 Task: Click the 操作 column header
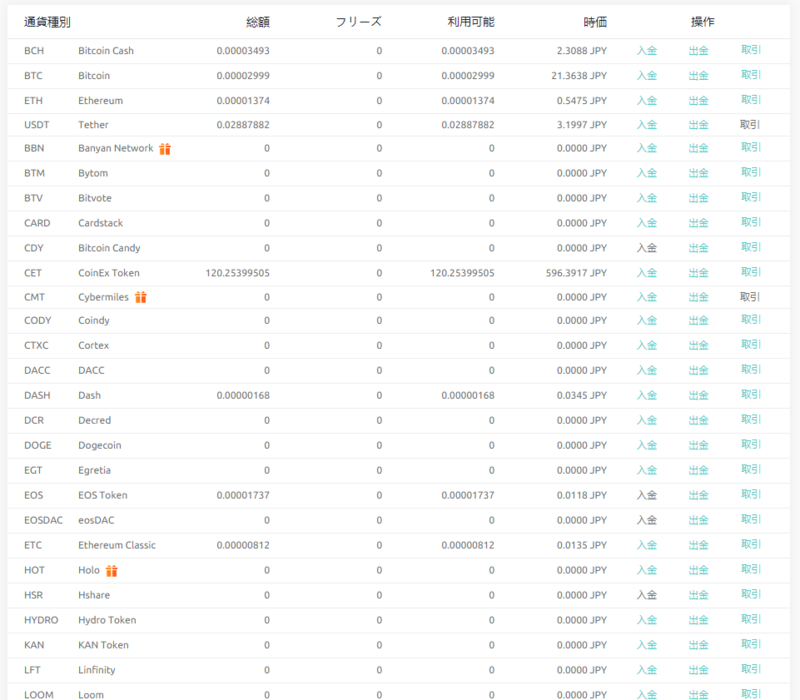point(703,22)
